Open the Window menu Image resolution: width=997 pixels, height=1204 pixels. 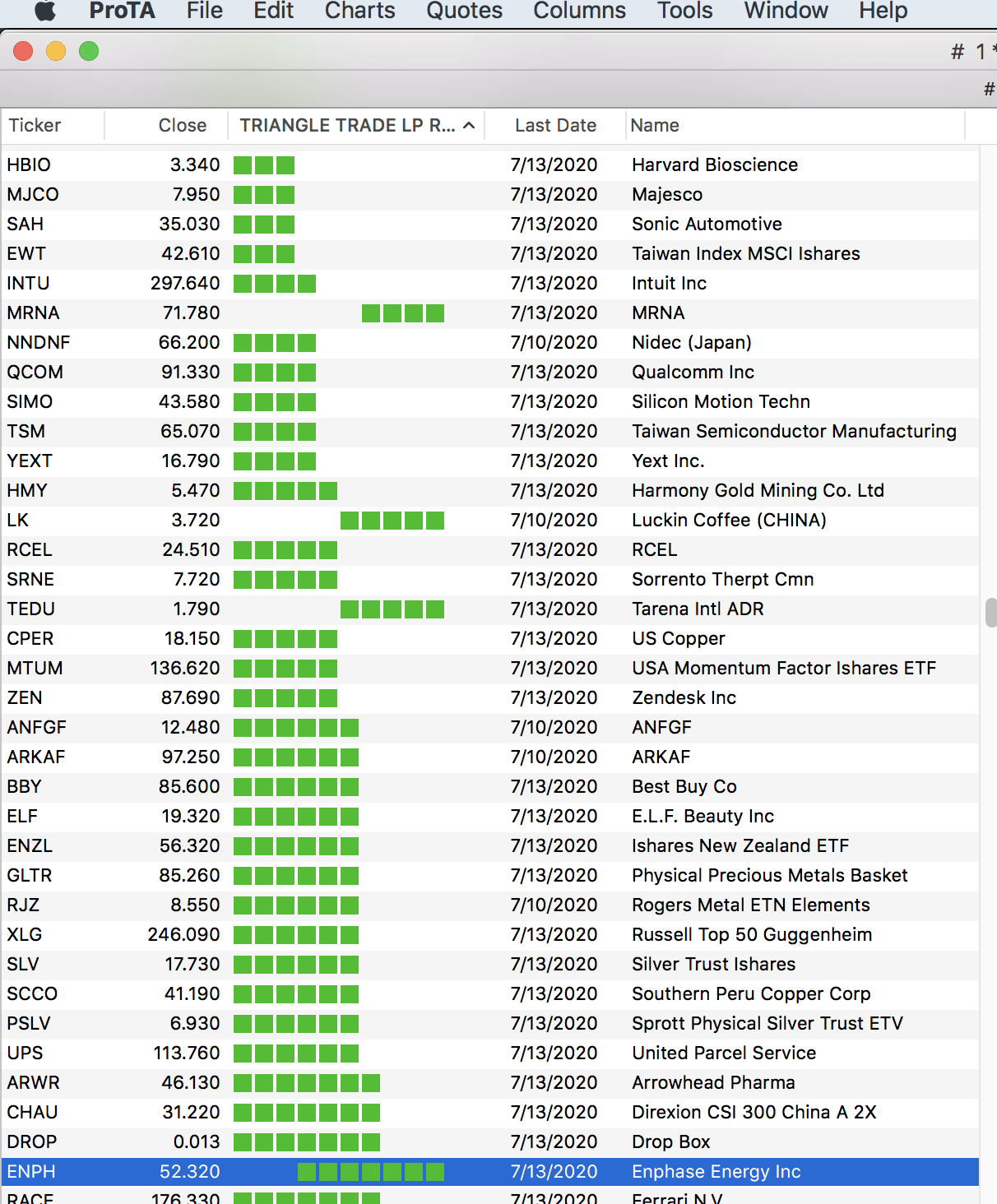(x=786, y=11)
